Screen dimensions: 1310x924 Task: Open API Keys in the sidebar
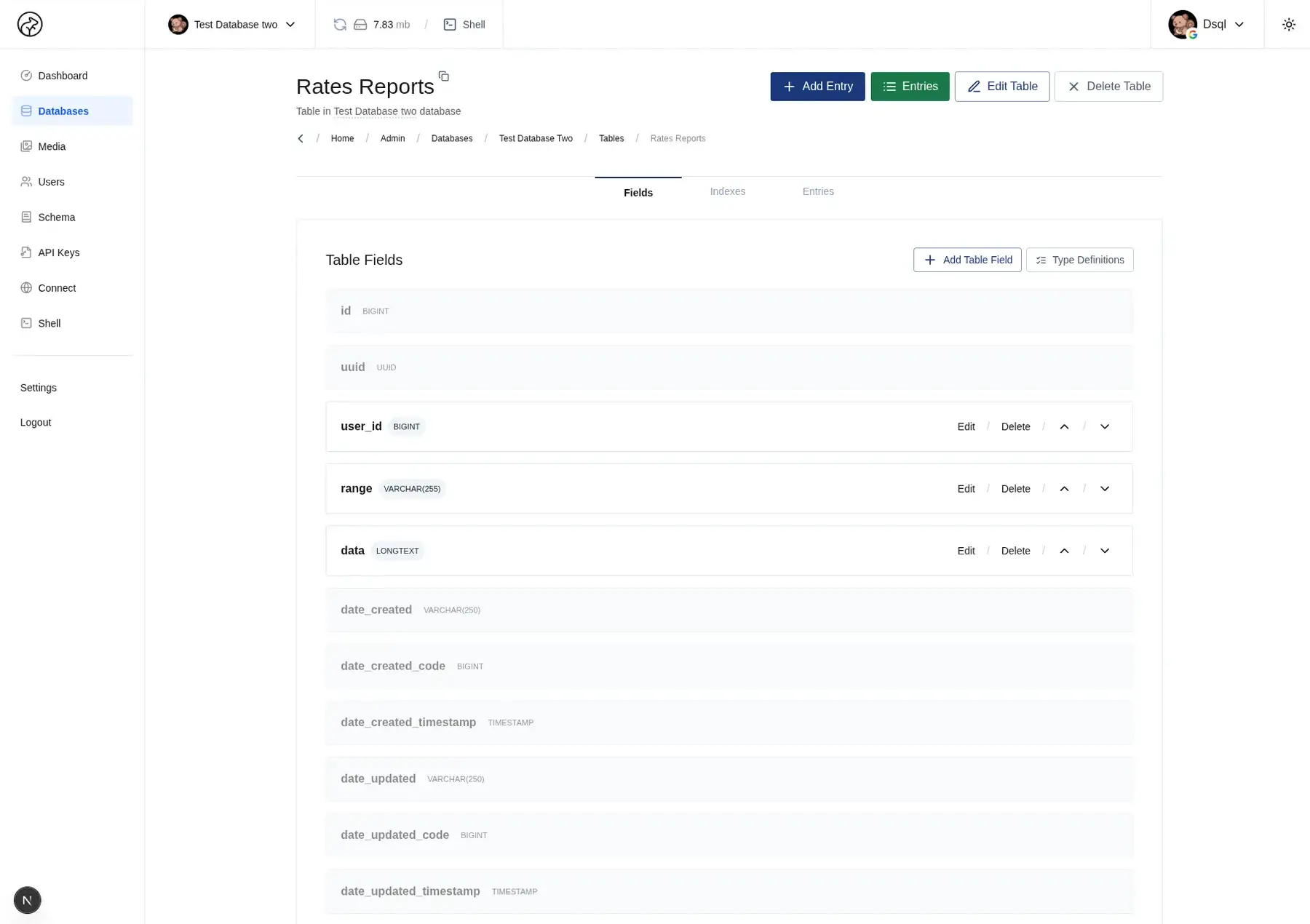pos(58,253)
